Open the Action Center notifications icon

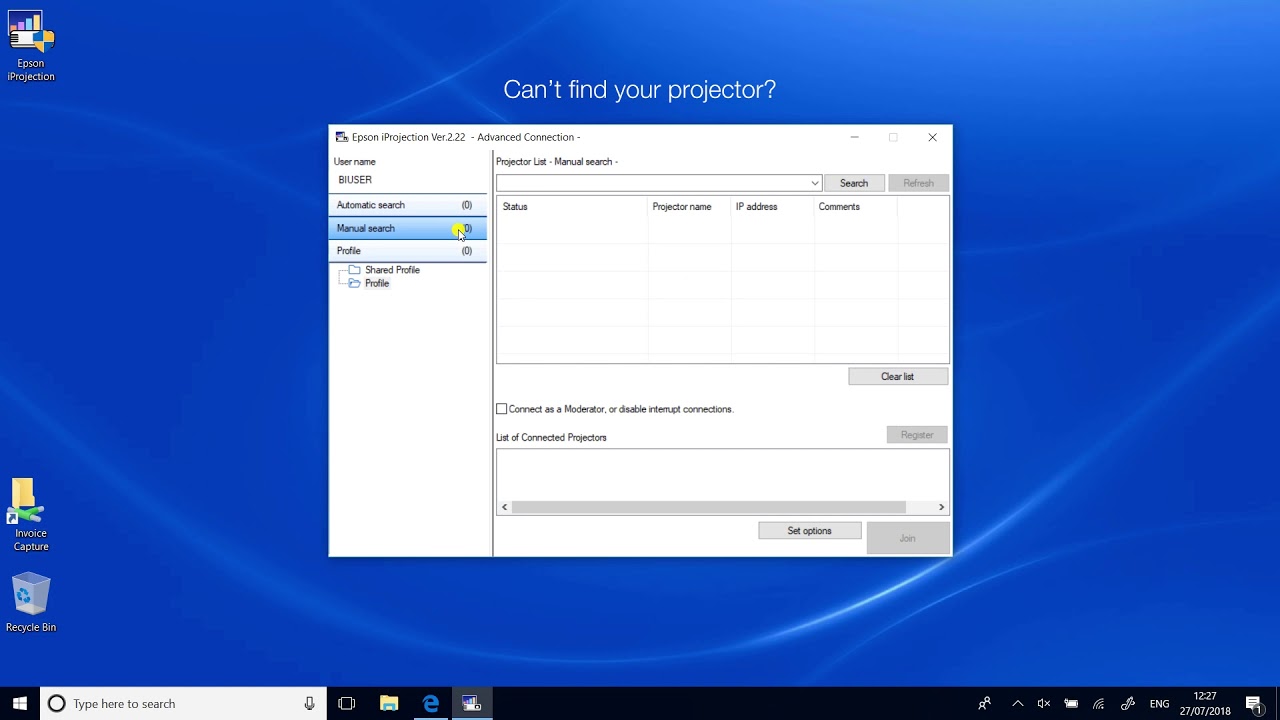[x=1253, y=704]
